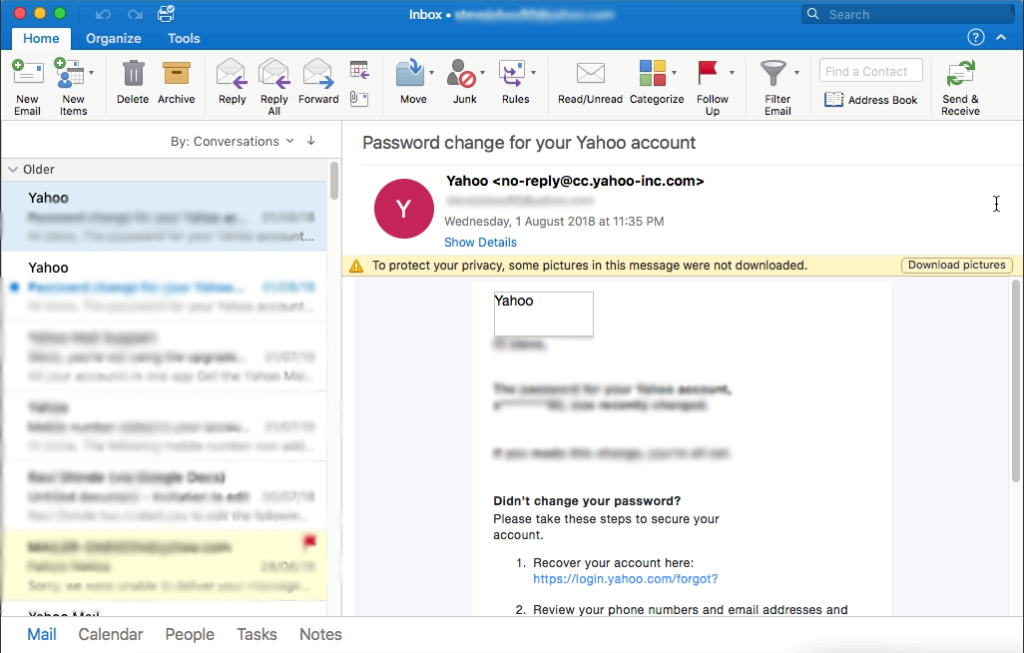Open the Tasks view
The height and width of the screenshot is (653, 1024).
[x=257, y=634]
